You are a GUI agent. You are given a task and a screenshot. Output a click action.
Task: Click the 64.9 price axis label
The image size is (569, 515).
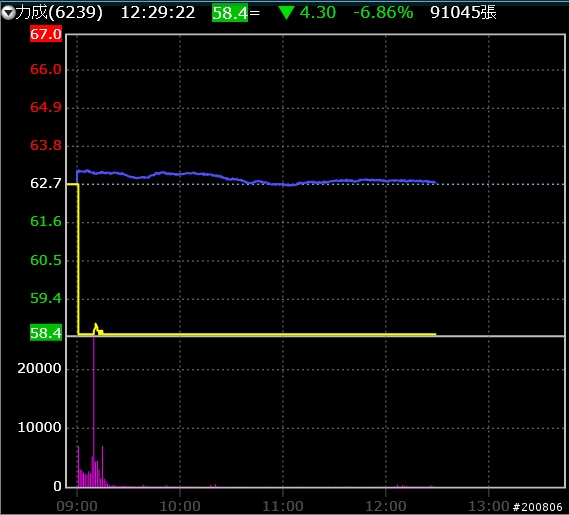coord(46,107)
